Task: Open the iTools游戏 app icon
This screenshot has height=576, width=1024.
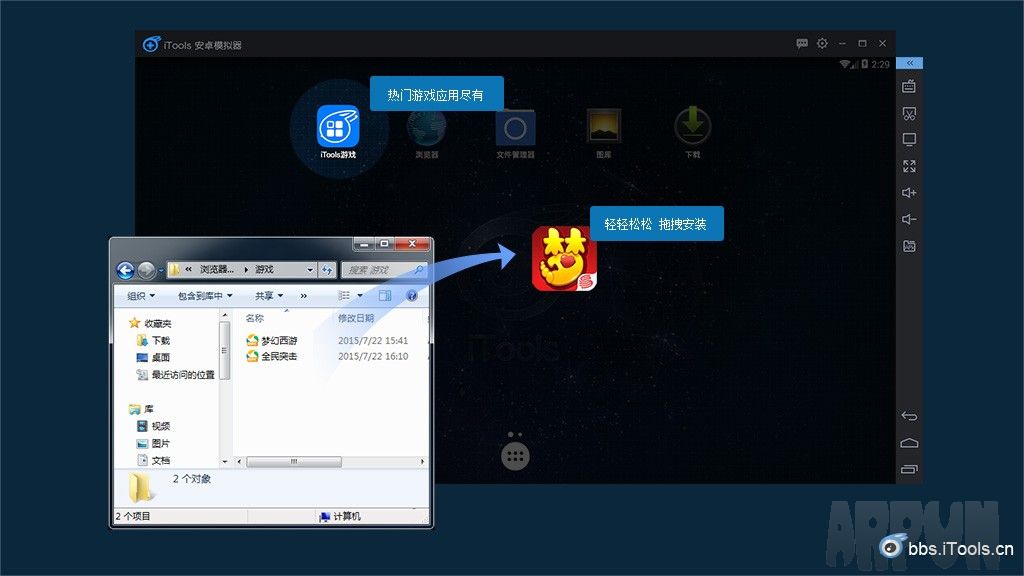Action: pos(338,127)
